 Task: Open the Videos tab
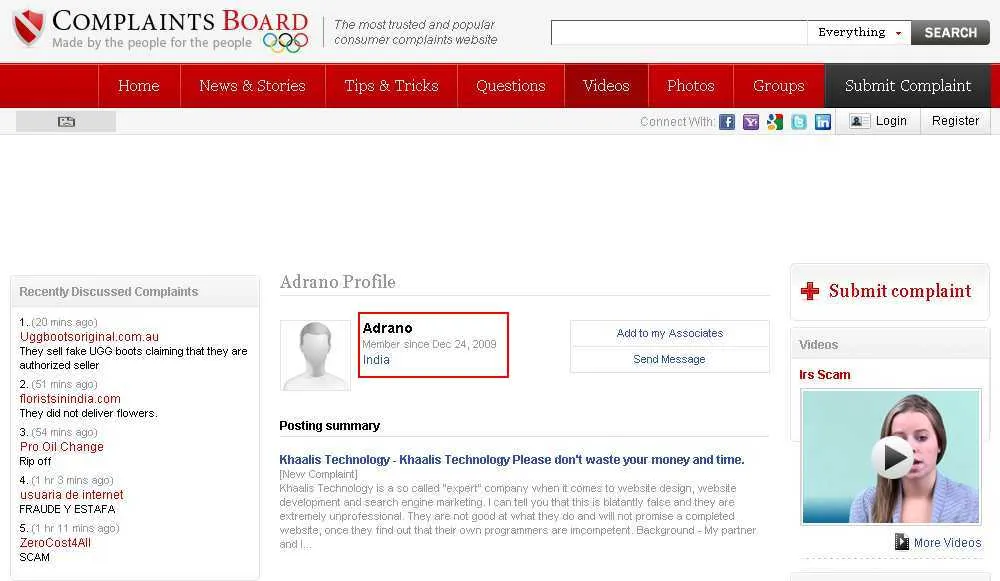click(x=606, y=85)
